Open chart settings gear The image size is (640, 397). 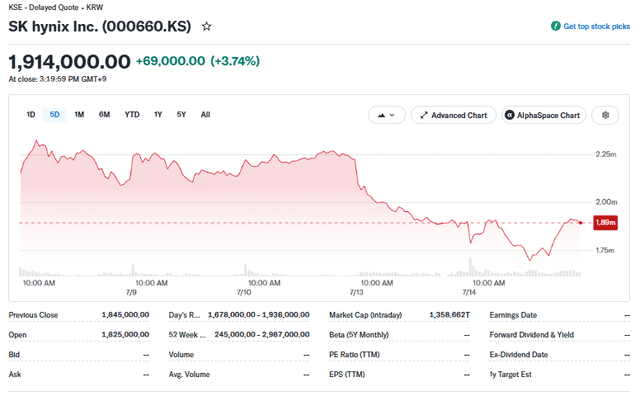click(x=605, y=115)
